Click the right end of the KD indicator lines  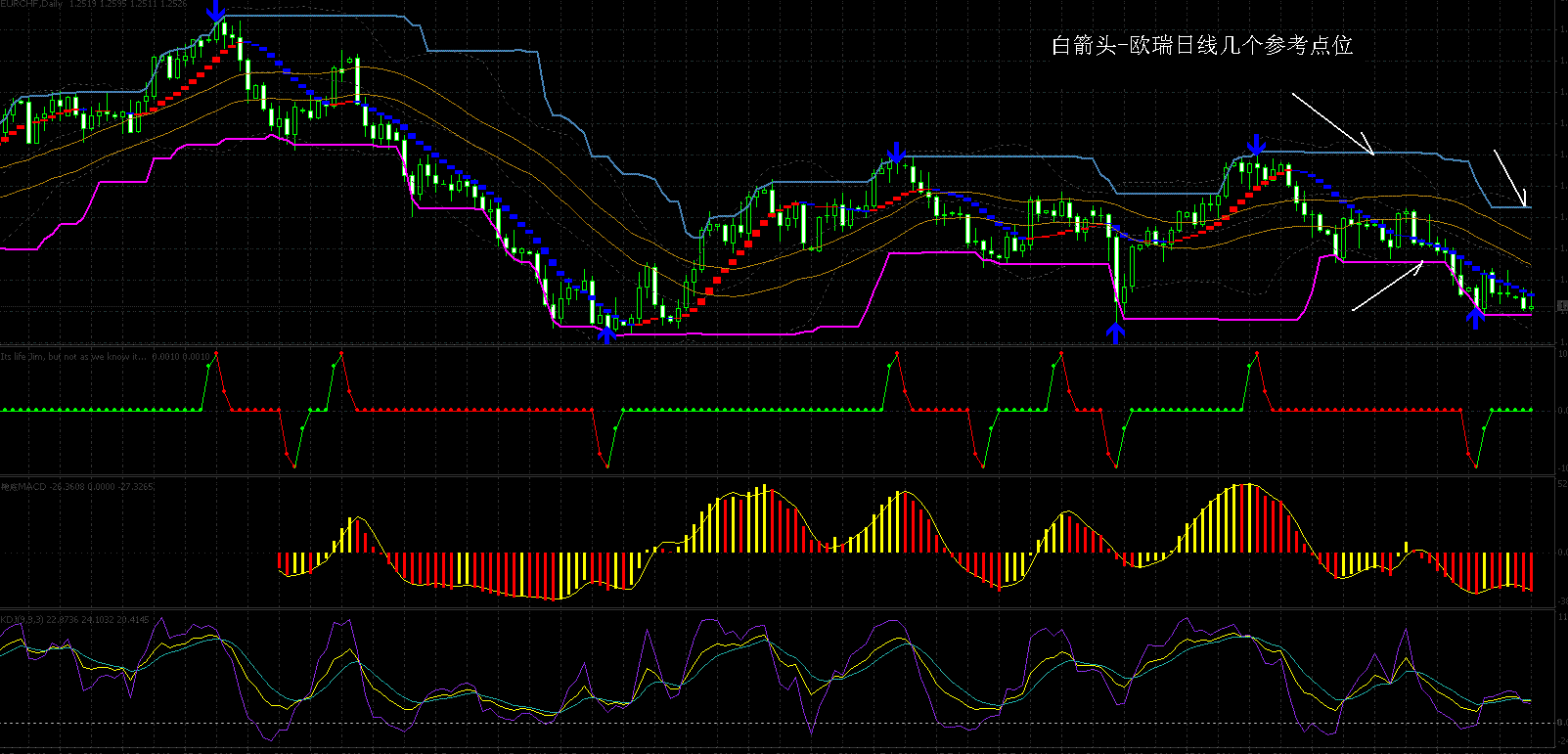coord(1529,700)
